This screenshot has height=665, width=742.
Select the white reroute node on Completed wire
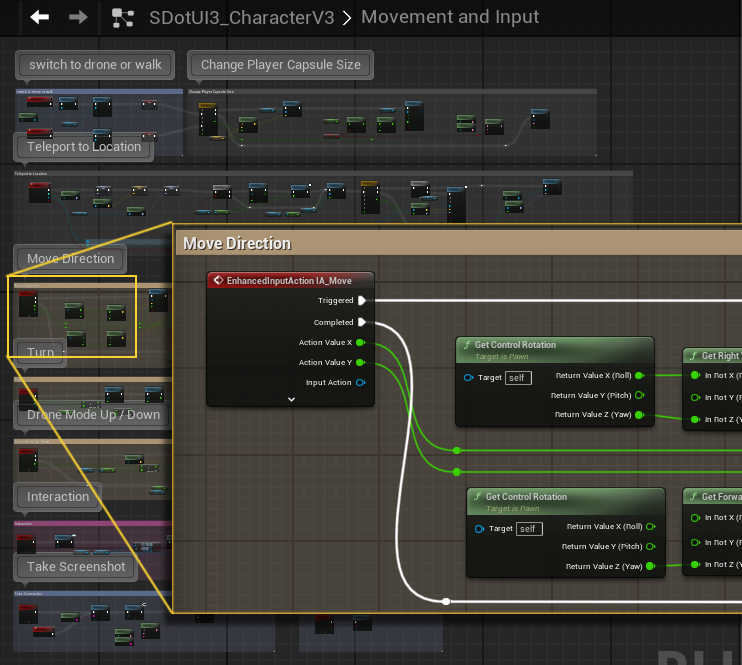click(x=446, y=601)
